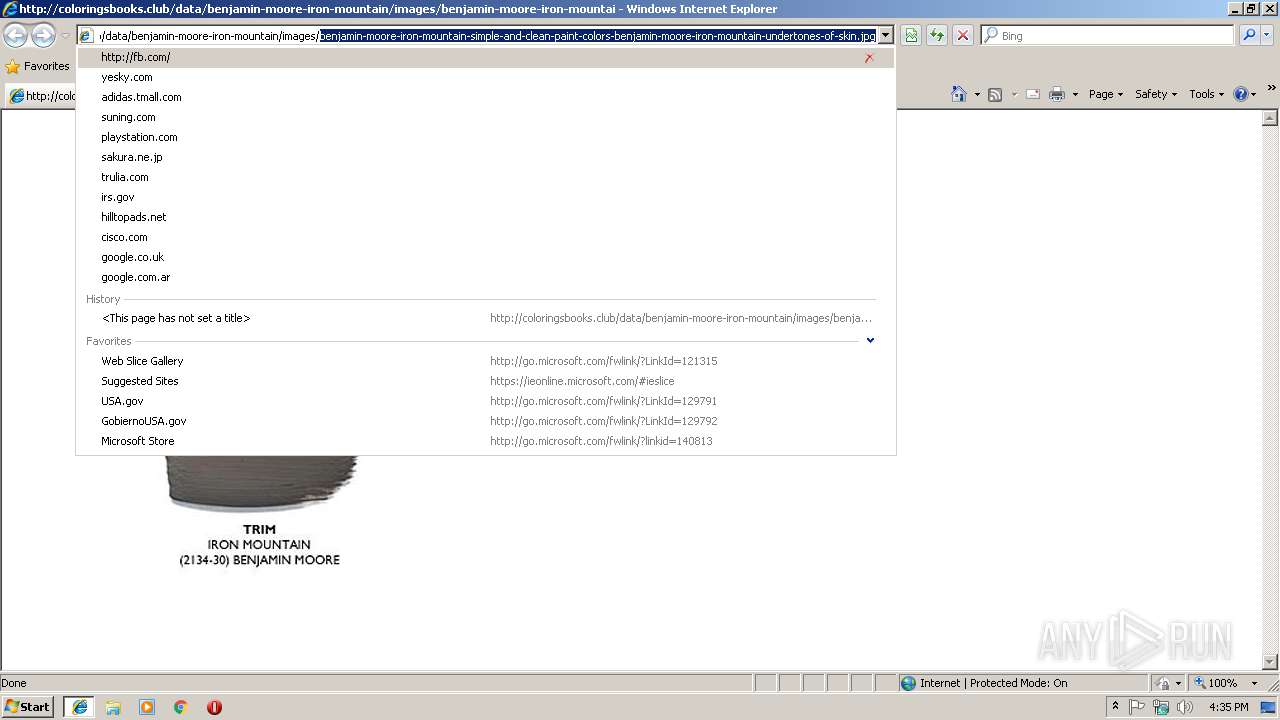Open the Tools menu
Screen dimensions: 1280x720
[1206, 94]
